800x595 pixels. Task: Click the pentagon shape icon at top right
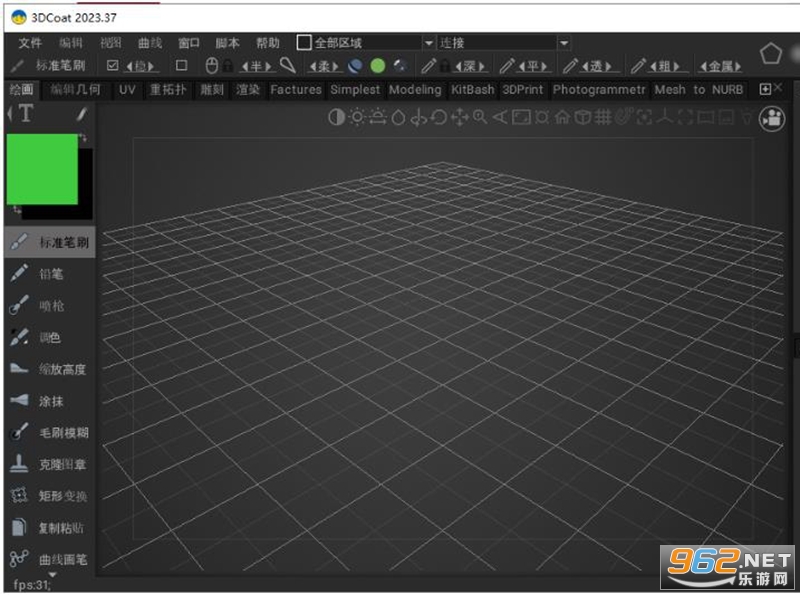770,54
